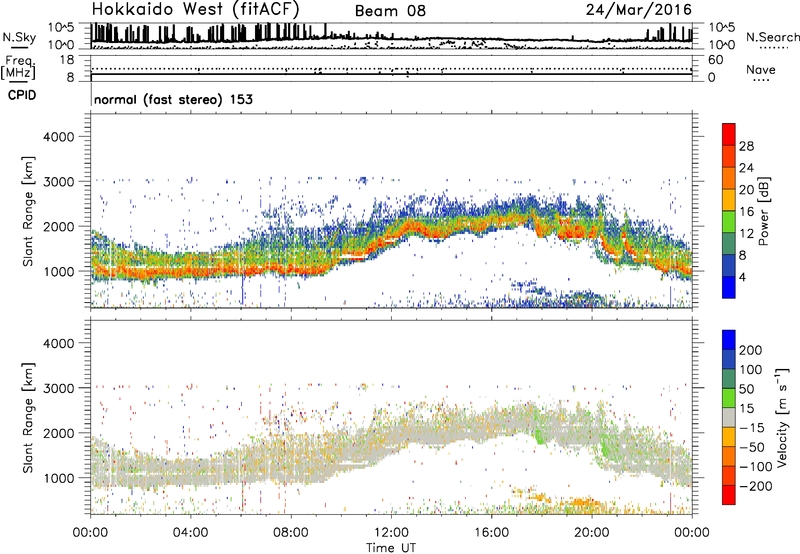Image resolution: width=800 pixels, height=554 pixels.
Task: Click the '04:00' time axis tick
Action: point(190,533)
